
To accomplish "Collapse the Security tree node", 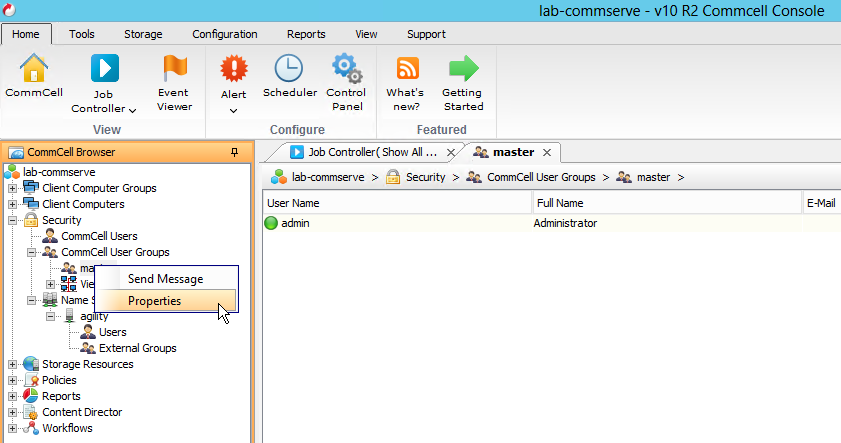I will [12, 220].
